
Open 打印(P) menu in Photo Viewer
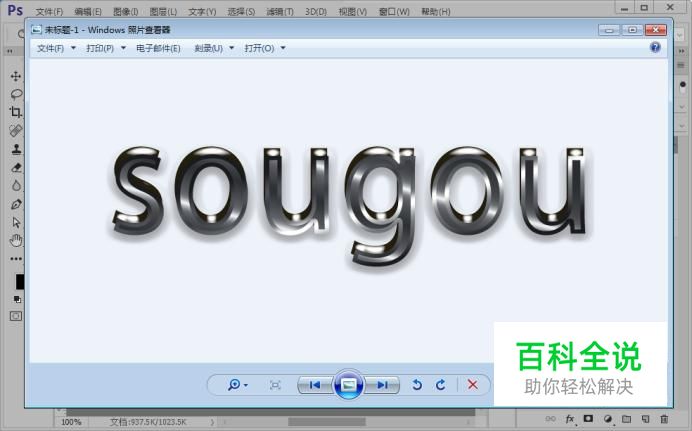tap(100, 48)
